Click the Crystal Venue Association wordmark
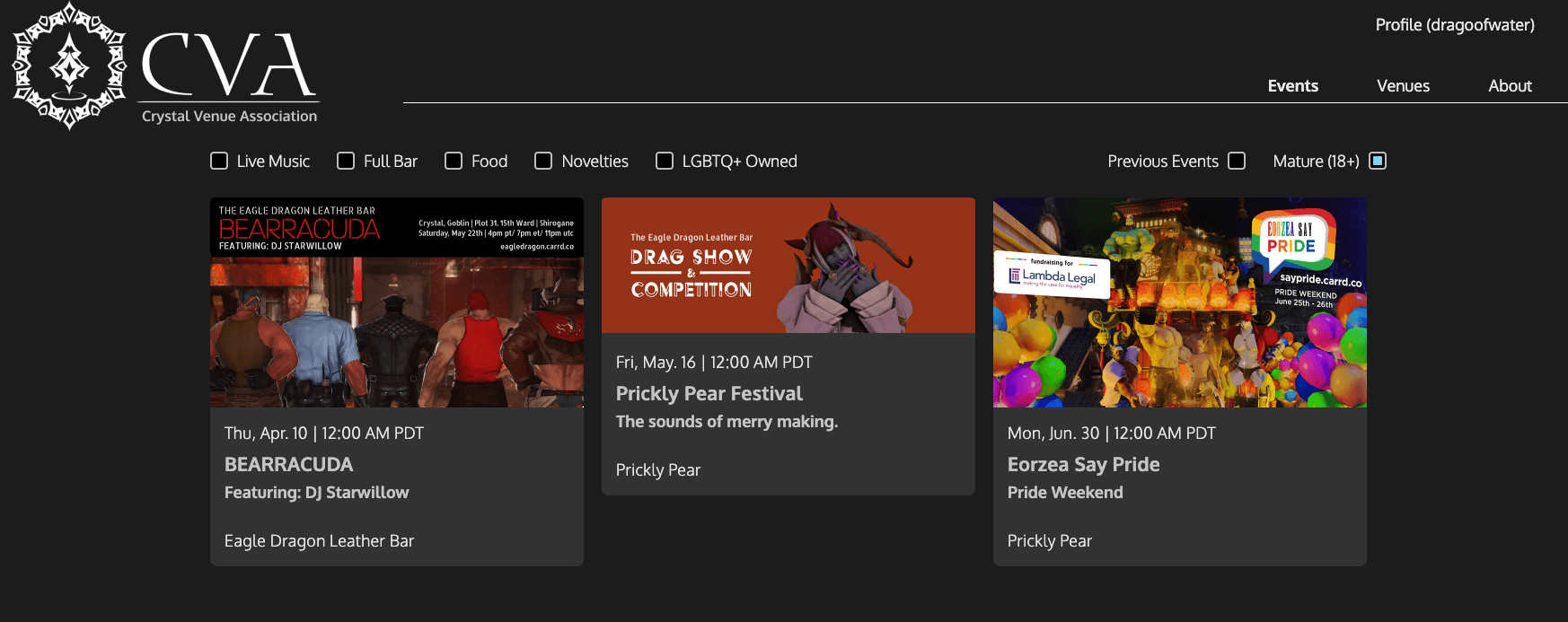The width and height of the screenshot is (1568, 622). coord(229,116)
